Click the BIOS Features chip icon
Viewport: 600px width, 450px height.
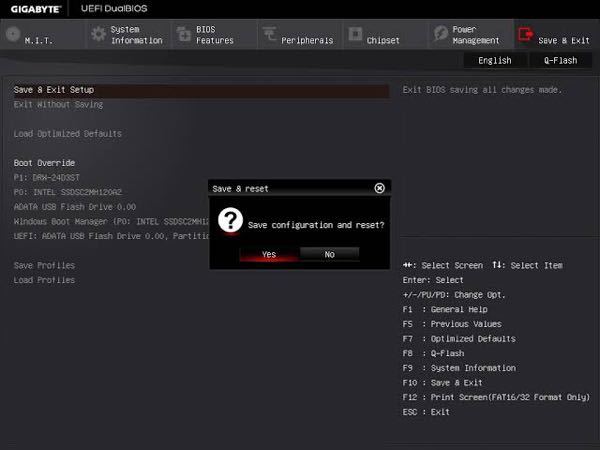pyautogui.click(x=184, y=34)
